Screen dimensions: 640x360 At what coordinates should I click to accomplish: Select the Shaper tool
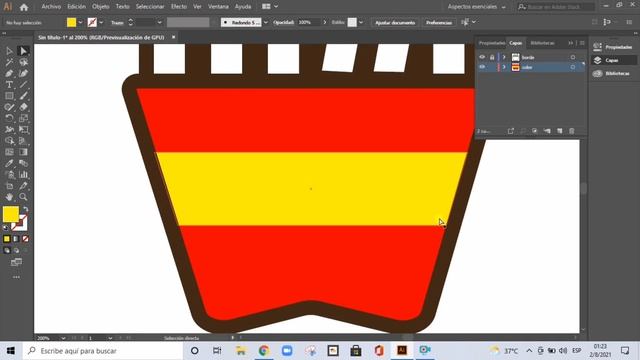(9, 107)
